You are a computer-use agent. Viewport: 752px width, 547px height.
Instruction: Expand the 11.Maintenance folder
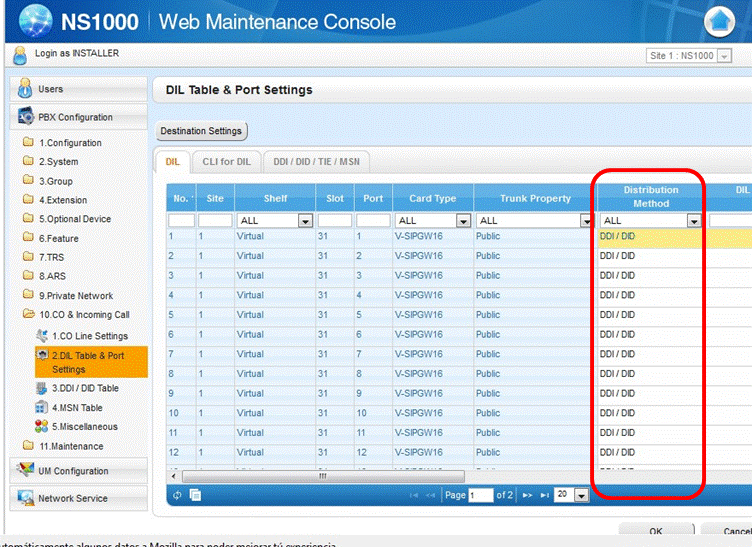(x=70, y=446)
